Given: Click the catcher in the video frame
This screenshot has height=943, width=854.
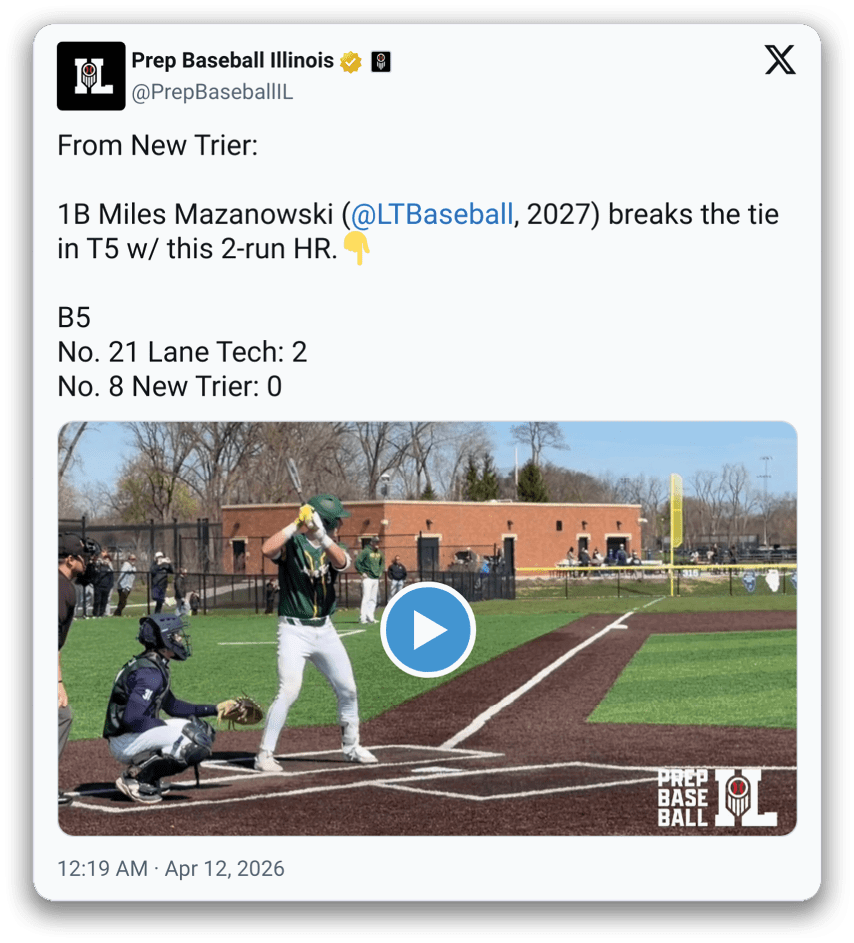Looking at the screenshot, I should (x=171, y=707).
